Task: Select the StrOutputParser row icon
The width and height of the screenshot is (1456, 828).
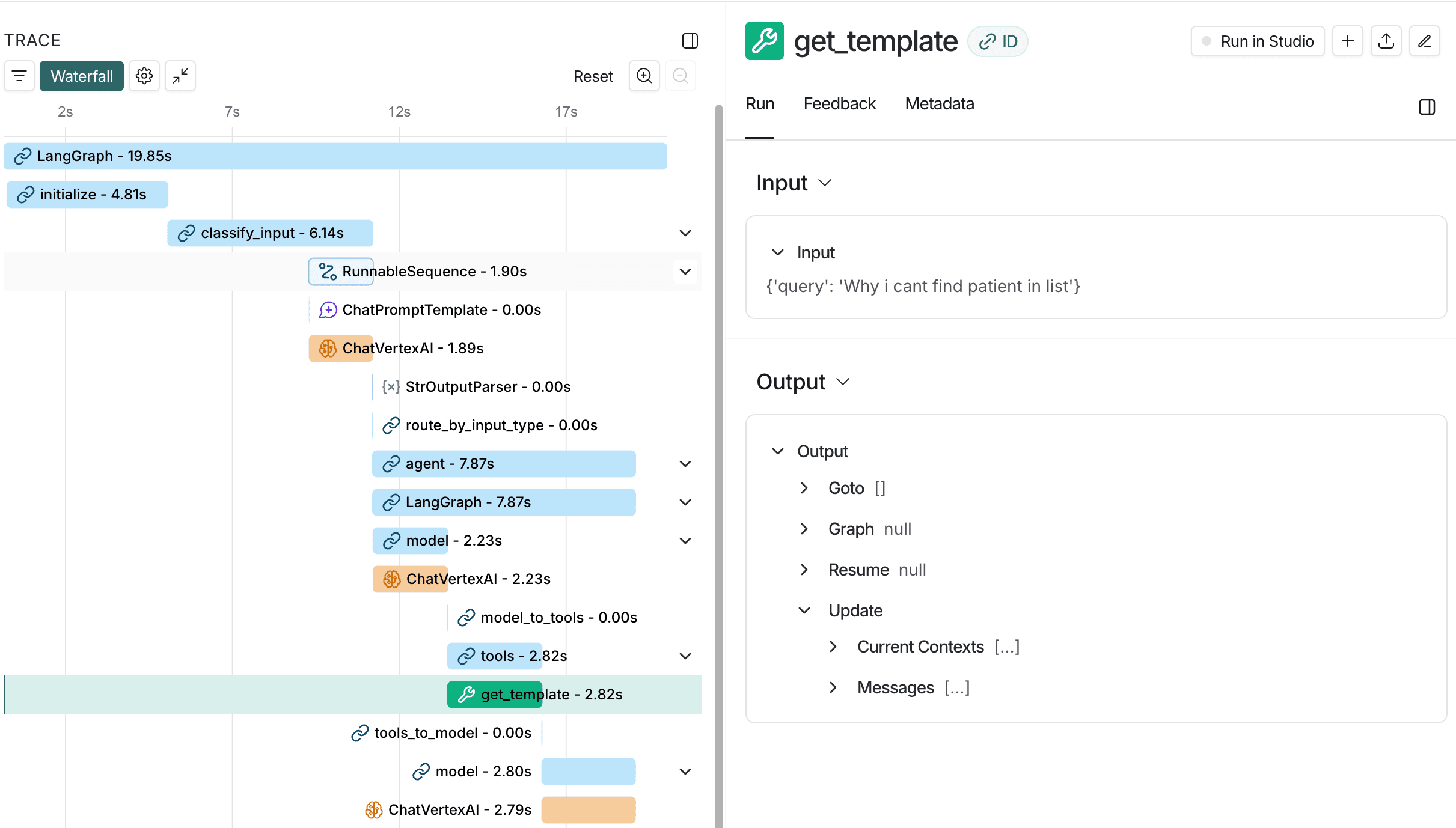Action: pyautogui.click(x=391, y=387)
